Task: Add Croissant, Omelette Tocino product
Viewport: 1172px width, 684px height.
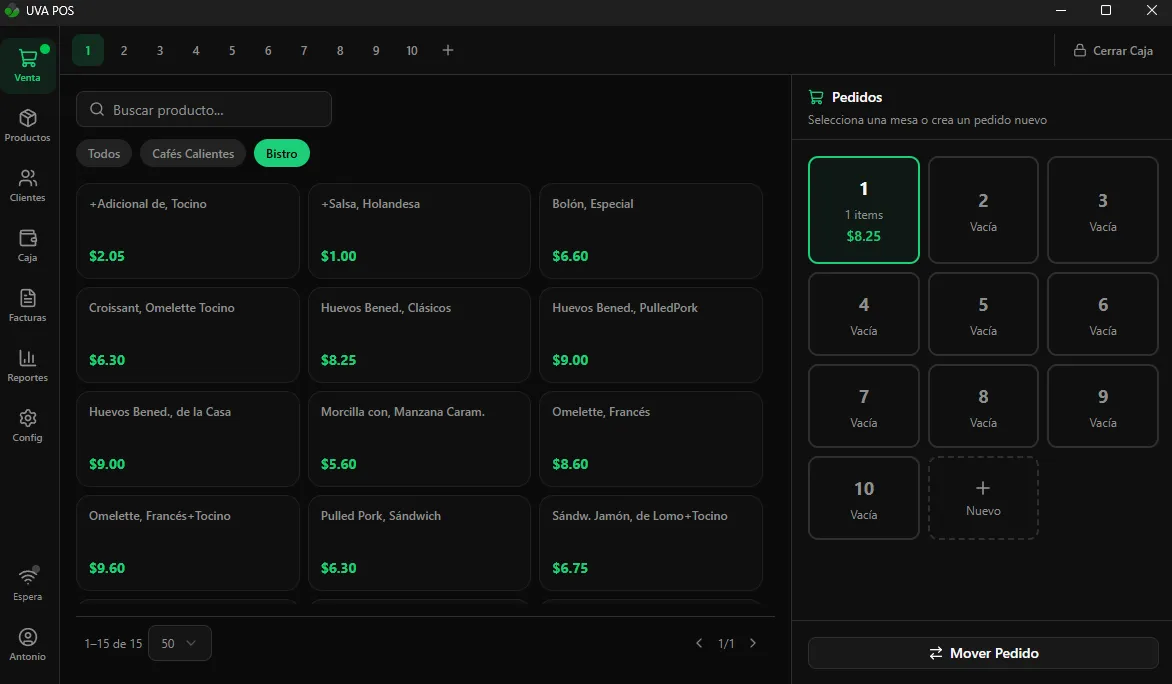Action: pos(188,335)
